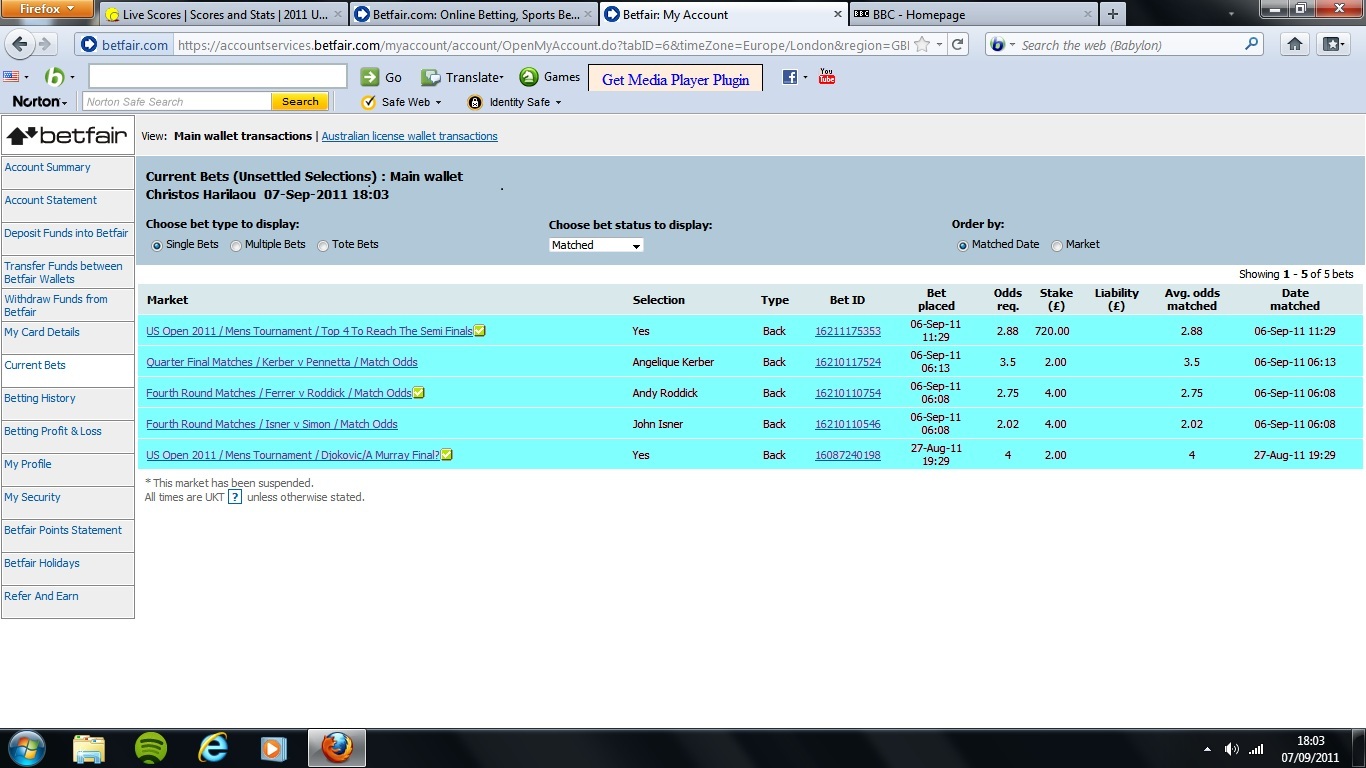
Task: Open Kerber v Pennetta Match Odds market
Action: pyautogui.click(x=282, y=362)
